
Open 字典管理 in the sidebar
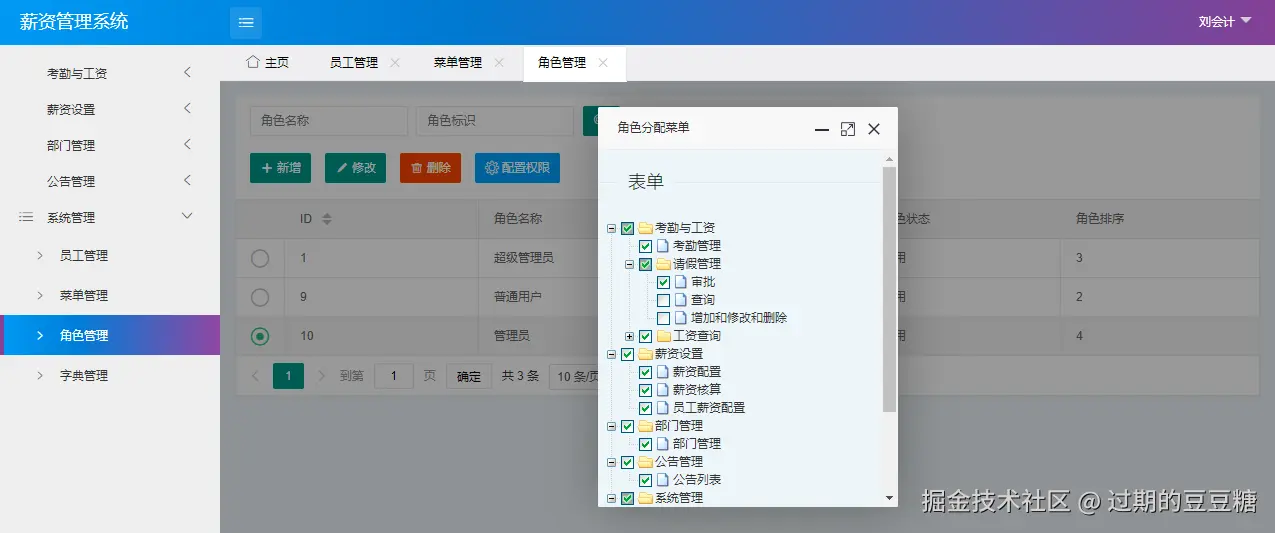110,375
